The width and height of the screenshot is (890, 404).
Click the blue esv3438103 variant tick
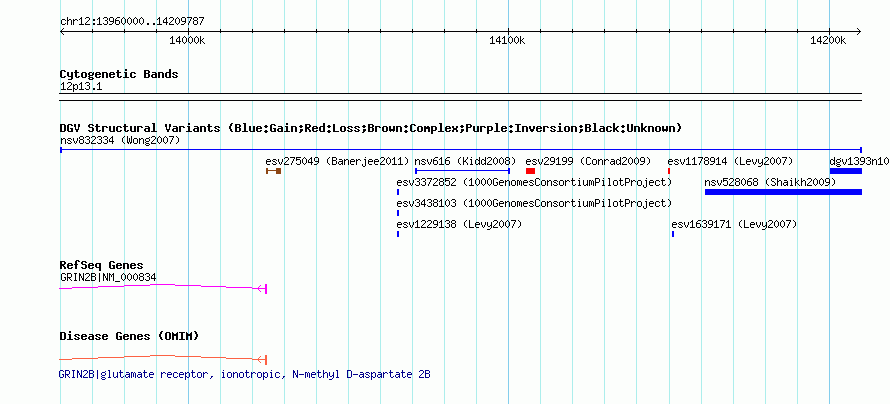coord(398,213)
